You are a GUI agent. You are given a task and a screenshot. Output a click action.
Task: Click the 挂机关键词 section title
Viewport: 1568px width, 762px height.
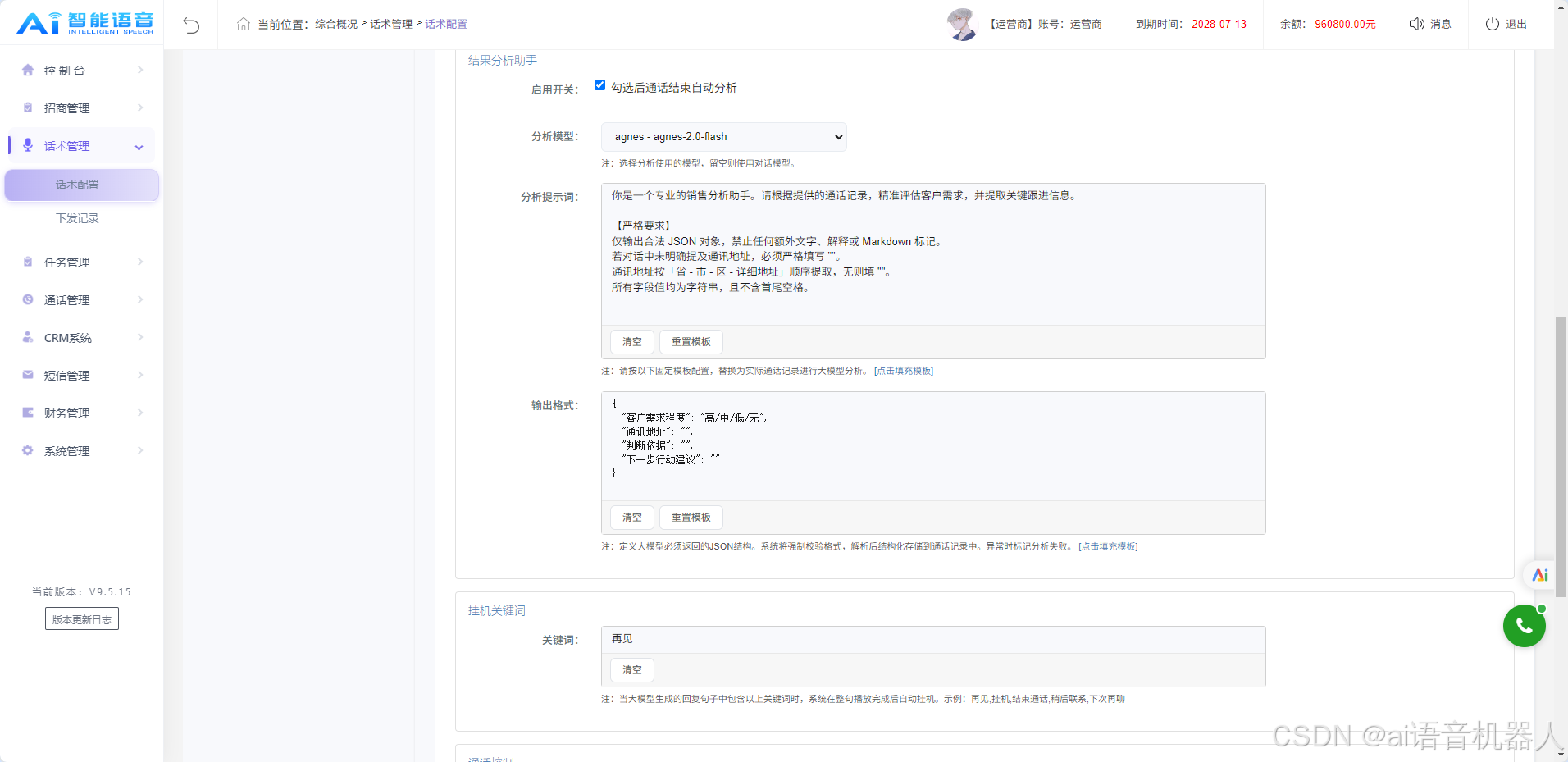click(497, 610)
